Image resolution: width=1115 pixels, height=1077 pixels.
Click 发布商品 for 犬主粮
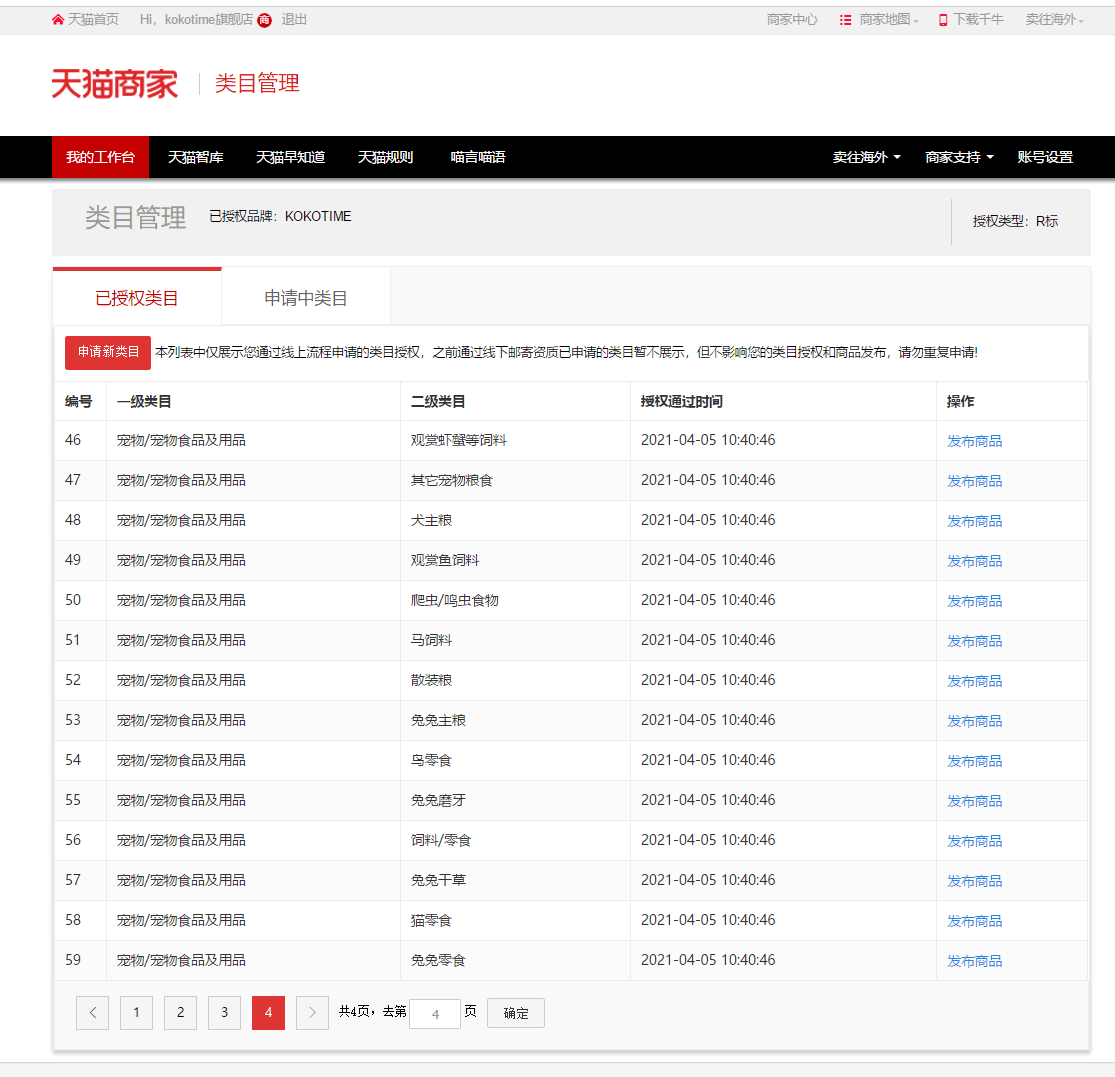pos(974,521)
